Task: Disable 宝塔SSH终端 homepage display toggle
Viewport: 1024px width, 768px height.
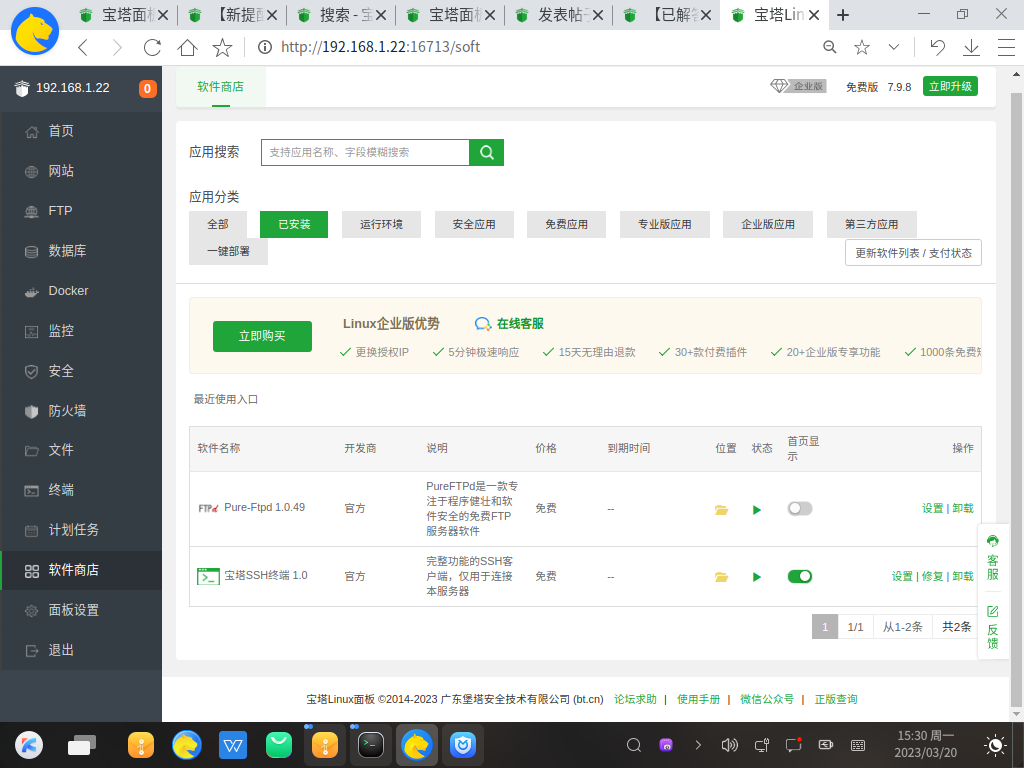Action: pos(799,576)
